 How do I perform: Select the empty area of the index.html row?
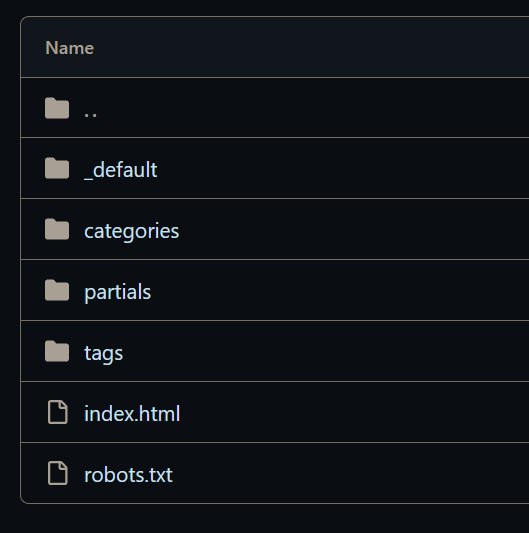tap(352, 412)
